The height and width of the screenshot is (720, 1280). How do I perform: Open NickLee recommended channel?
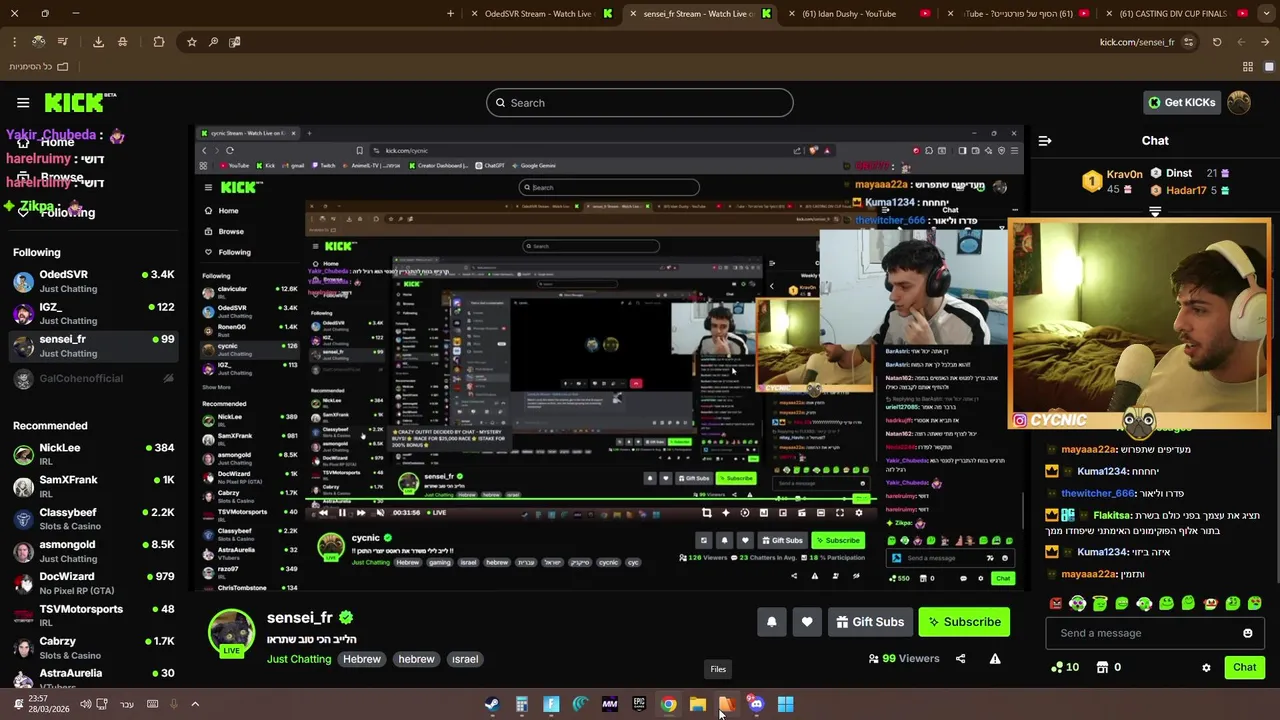pos(95,454)
